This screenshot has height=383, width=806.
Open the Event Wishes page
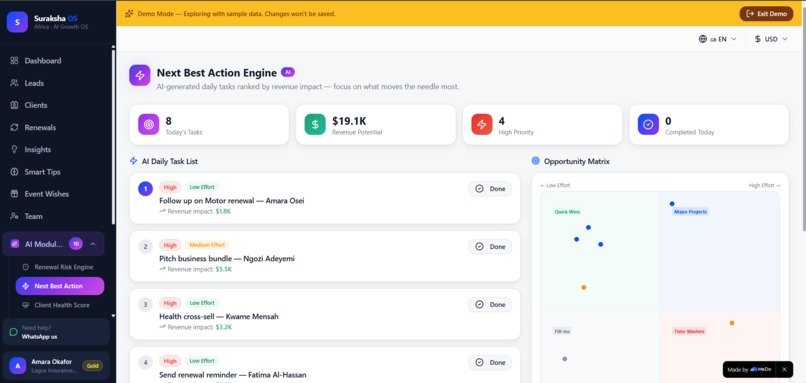point(46,194)
